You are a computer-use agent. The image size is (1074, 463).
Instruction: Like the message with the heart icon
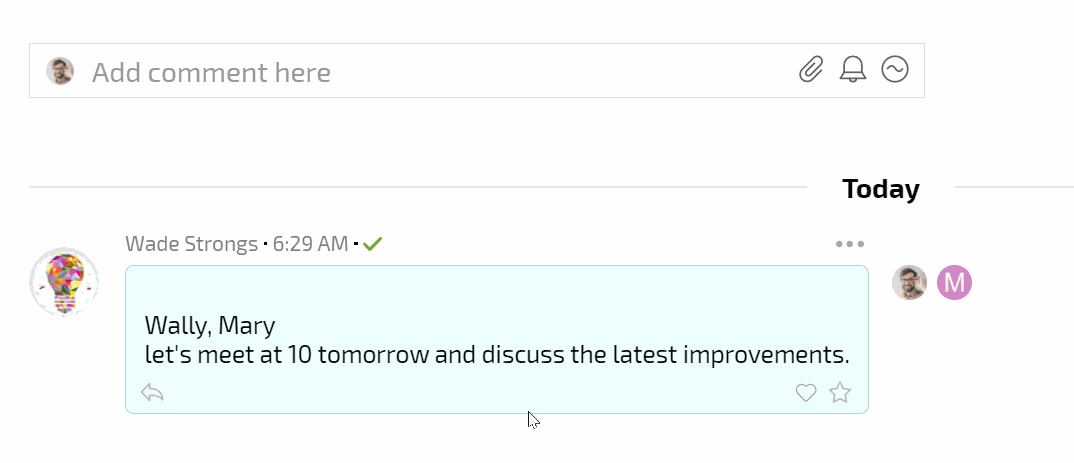point(806,393)
